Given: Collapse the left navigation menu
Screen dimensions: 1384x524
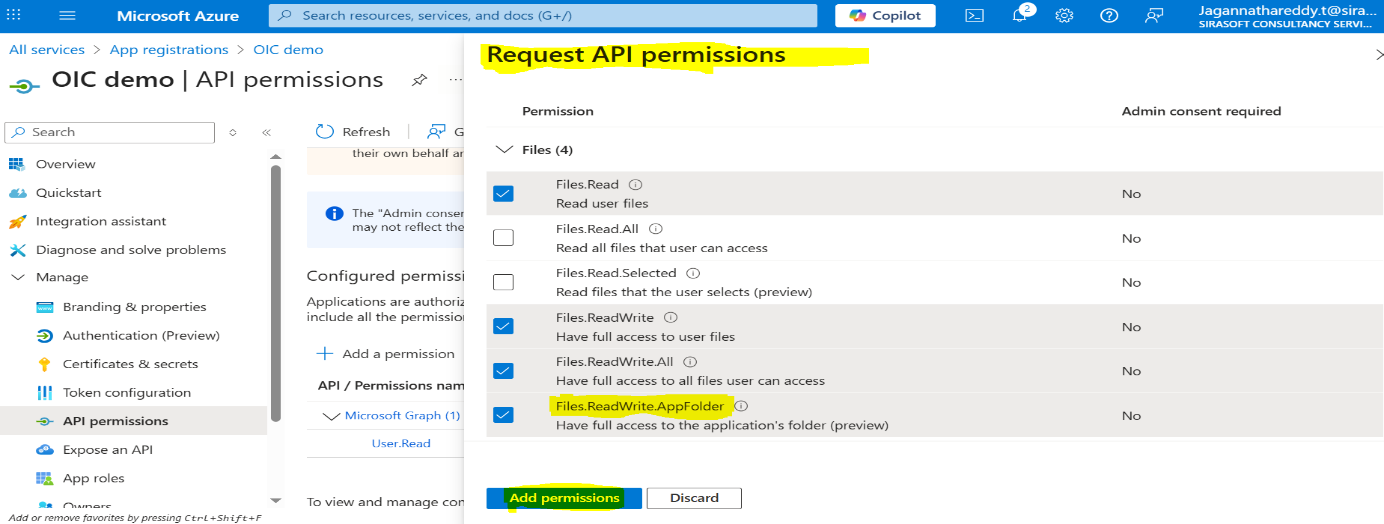Looking at the screenshot, I should point(266,132).
